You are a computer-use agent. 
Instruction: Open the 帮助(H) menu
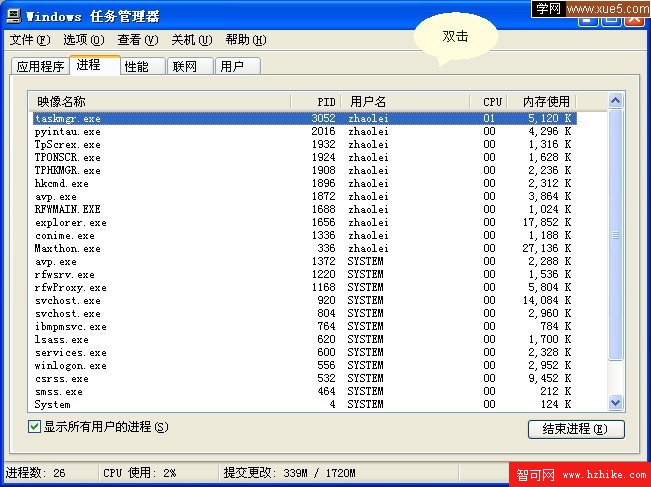(246, 40)
